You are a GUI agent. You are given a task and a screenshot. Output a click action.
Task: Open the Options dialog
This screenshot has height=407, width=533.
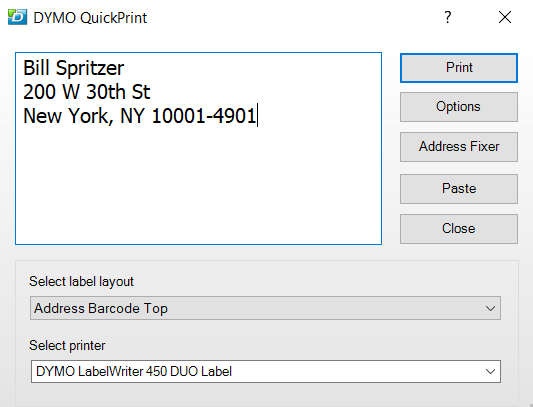[x=459, y=107]
